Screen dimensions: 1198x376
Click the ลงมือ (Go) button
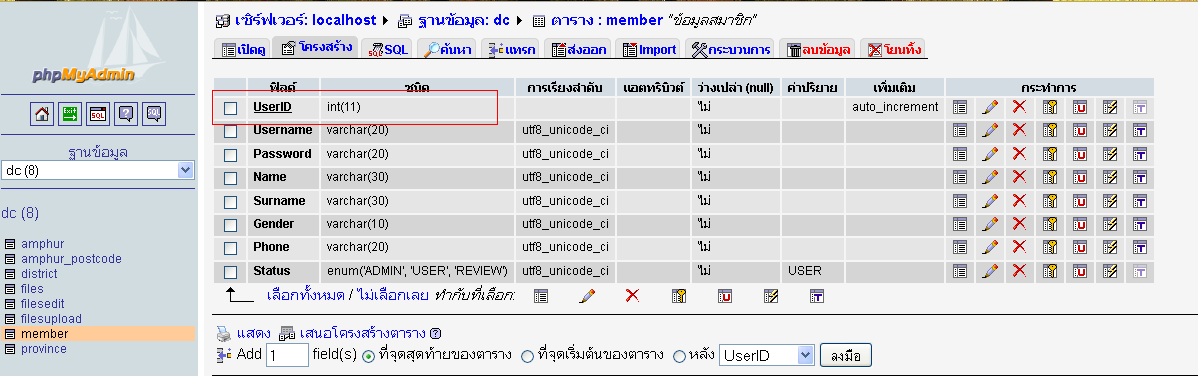[846, 356]
